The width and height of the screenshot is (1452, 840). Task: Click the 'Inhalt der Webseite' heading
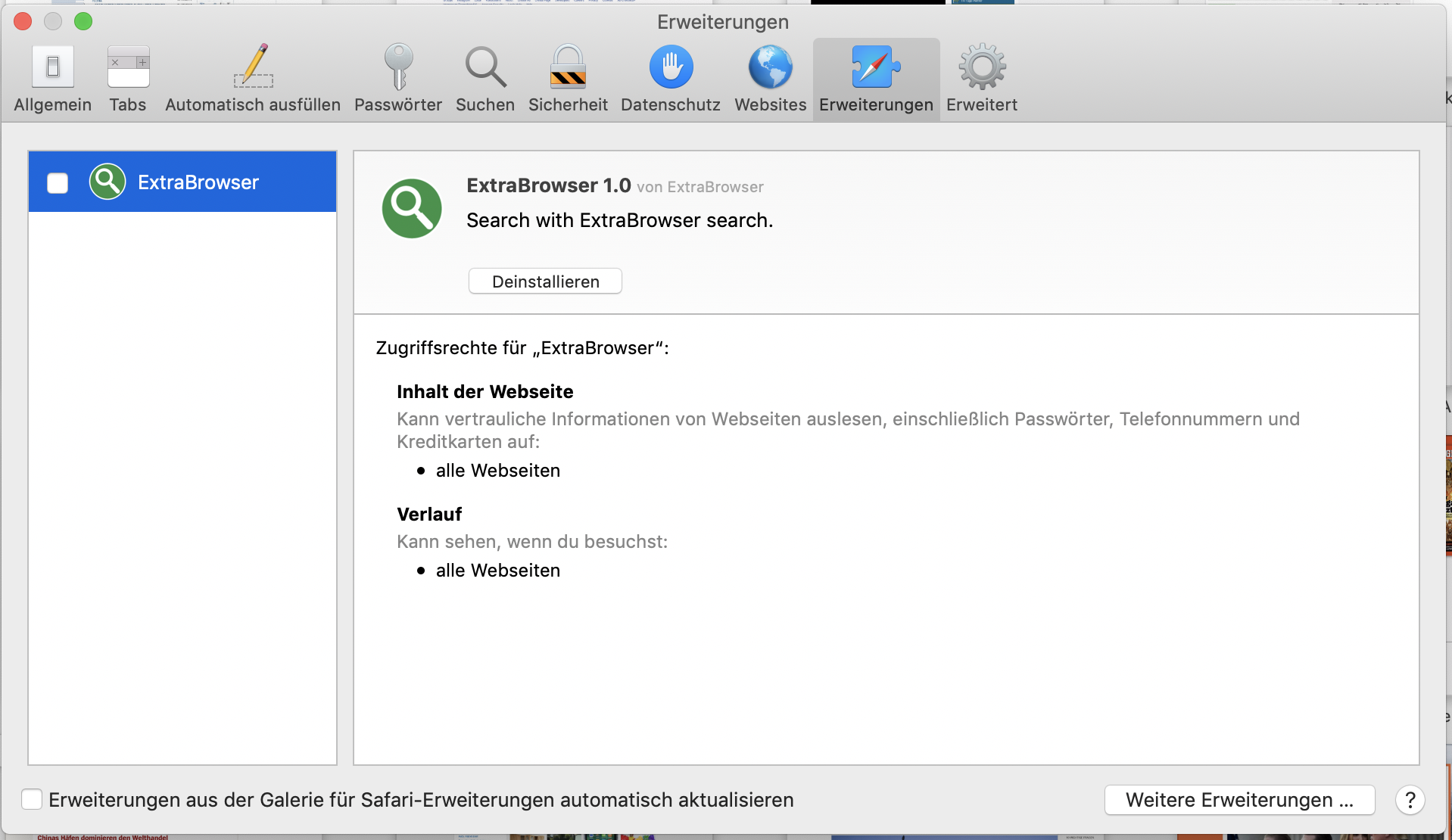[x=485, y=391]
